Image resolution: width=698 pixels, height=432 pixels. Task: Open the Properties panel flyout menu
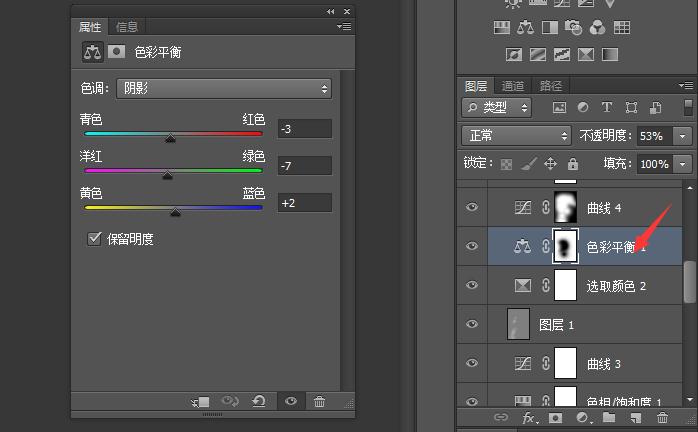[344, 27]
